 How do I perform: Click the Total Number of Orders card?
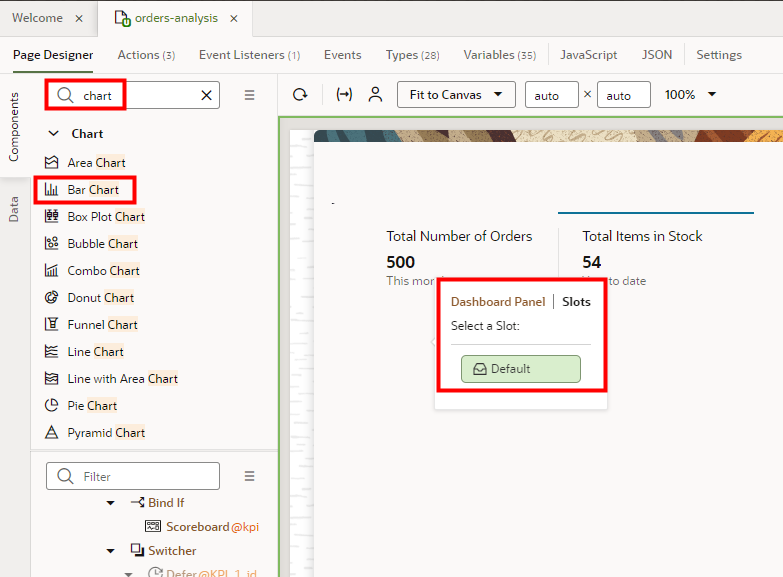459,258
